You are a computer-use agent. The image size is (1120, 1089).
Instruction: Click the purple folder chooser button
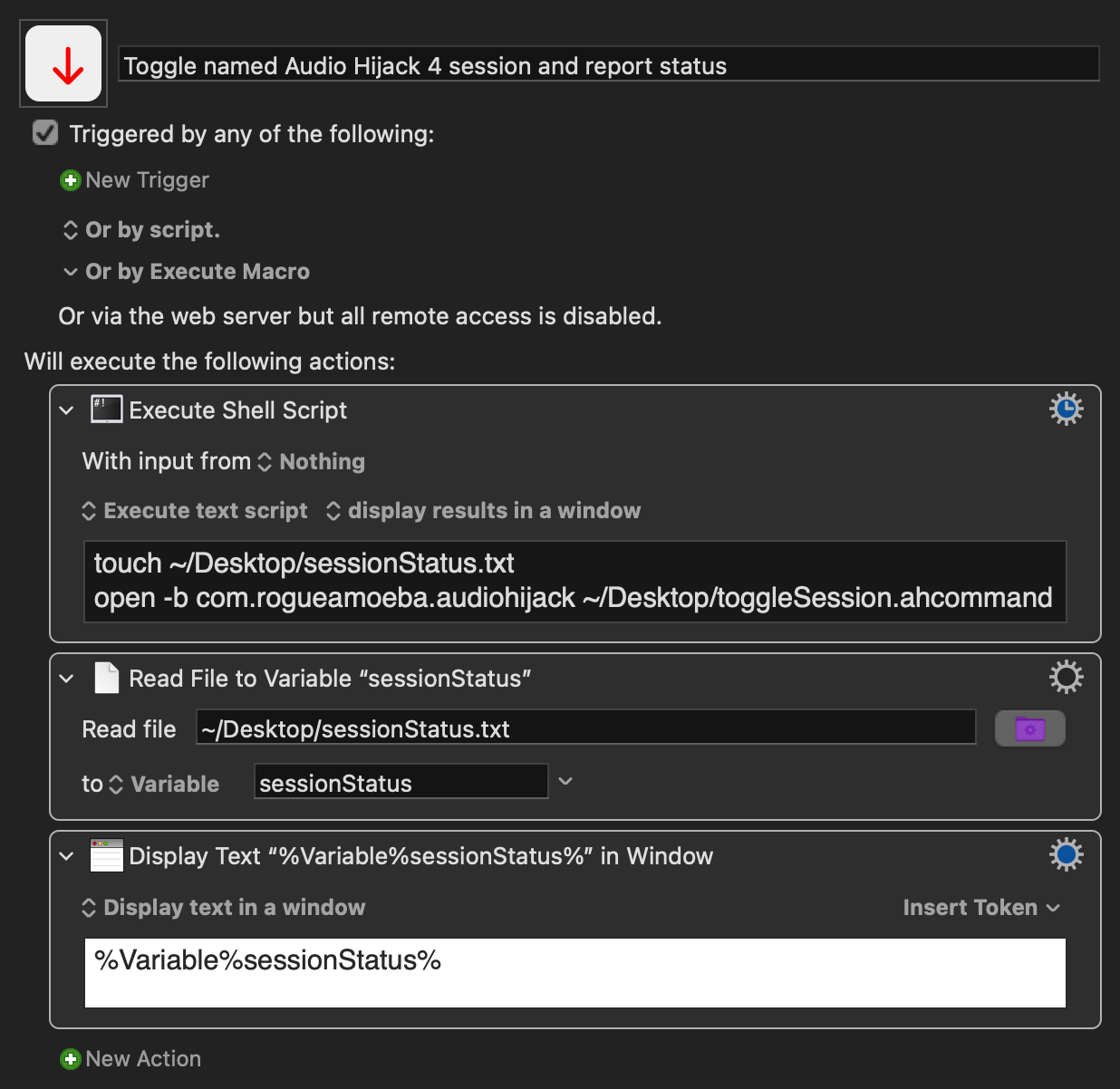1029,728
